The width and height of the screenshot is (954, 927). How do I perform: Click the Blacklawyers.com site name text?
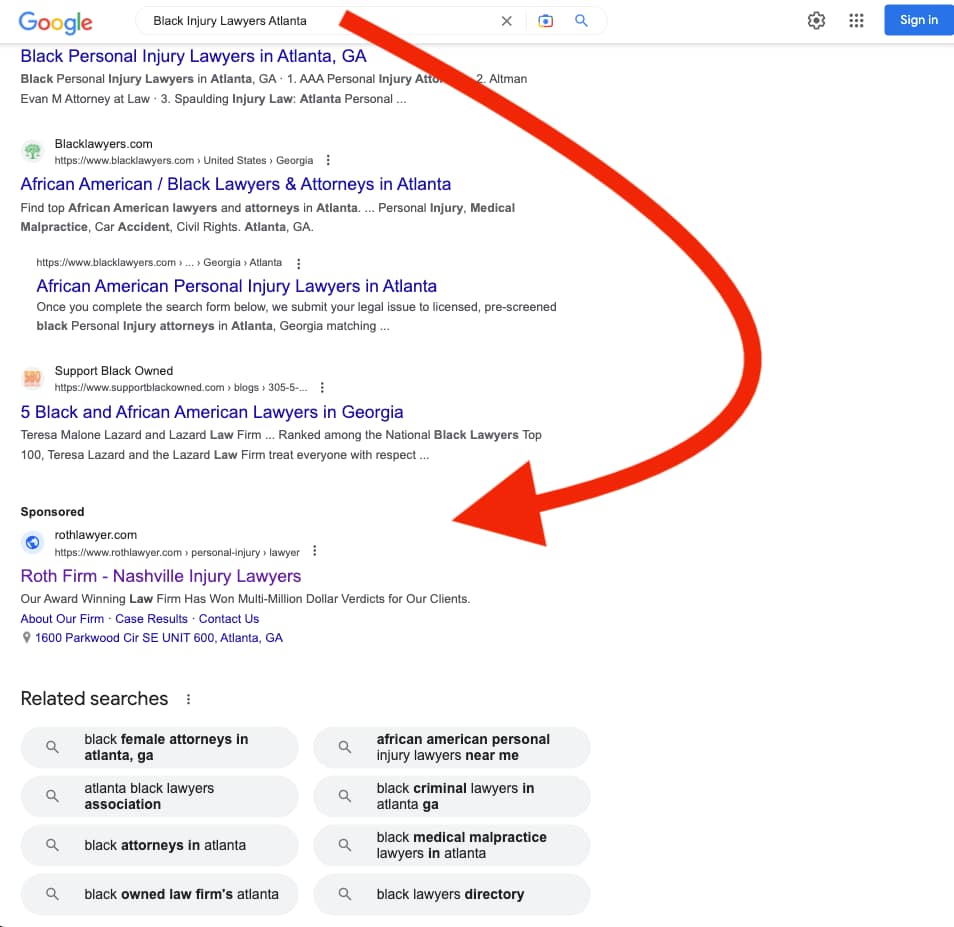click(x=103, y=144)
